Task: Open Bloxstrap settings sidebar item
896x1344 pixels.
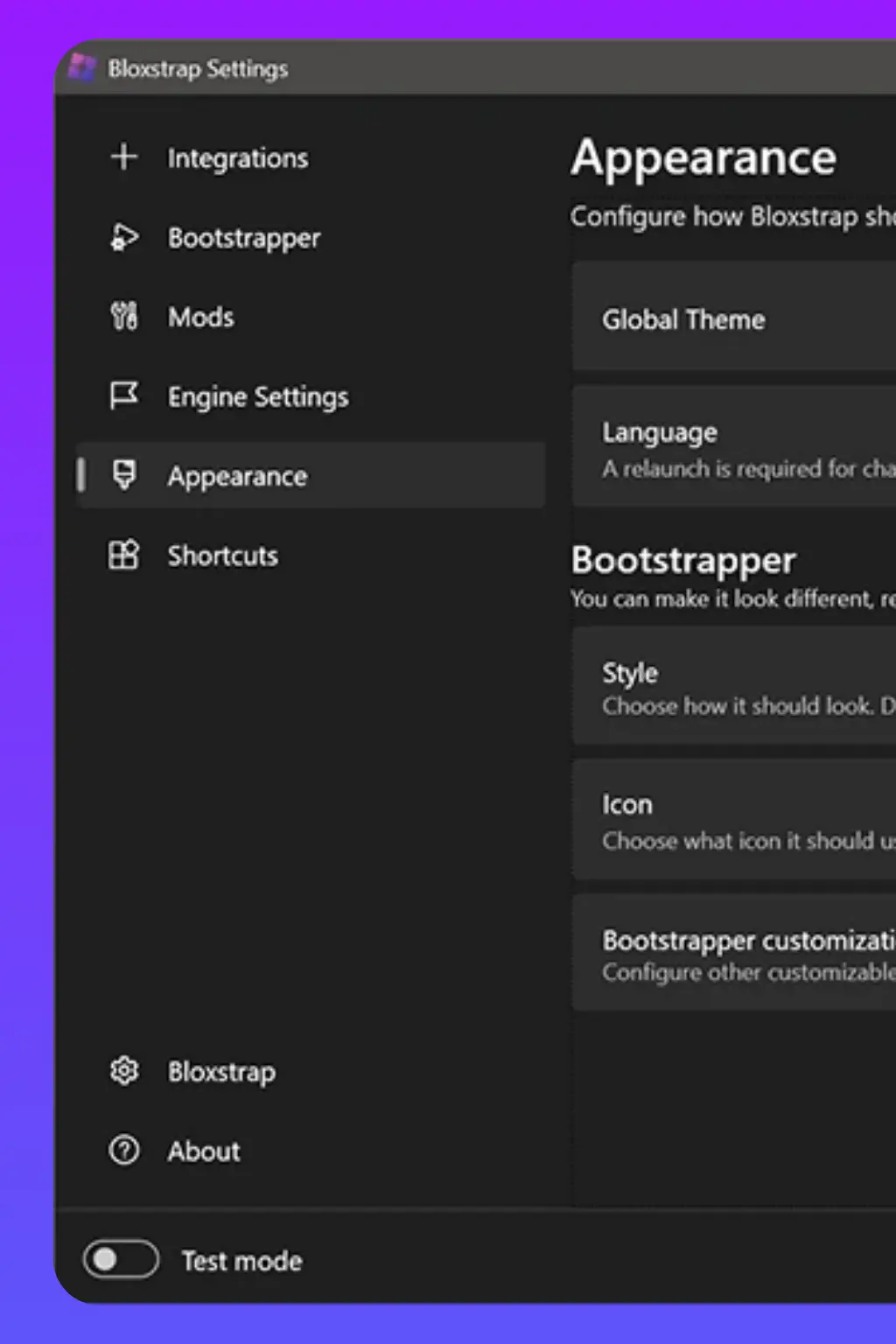Action: click(x=311, y=1070)
